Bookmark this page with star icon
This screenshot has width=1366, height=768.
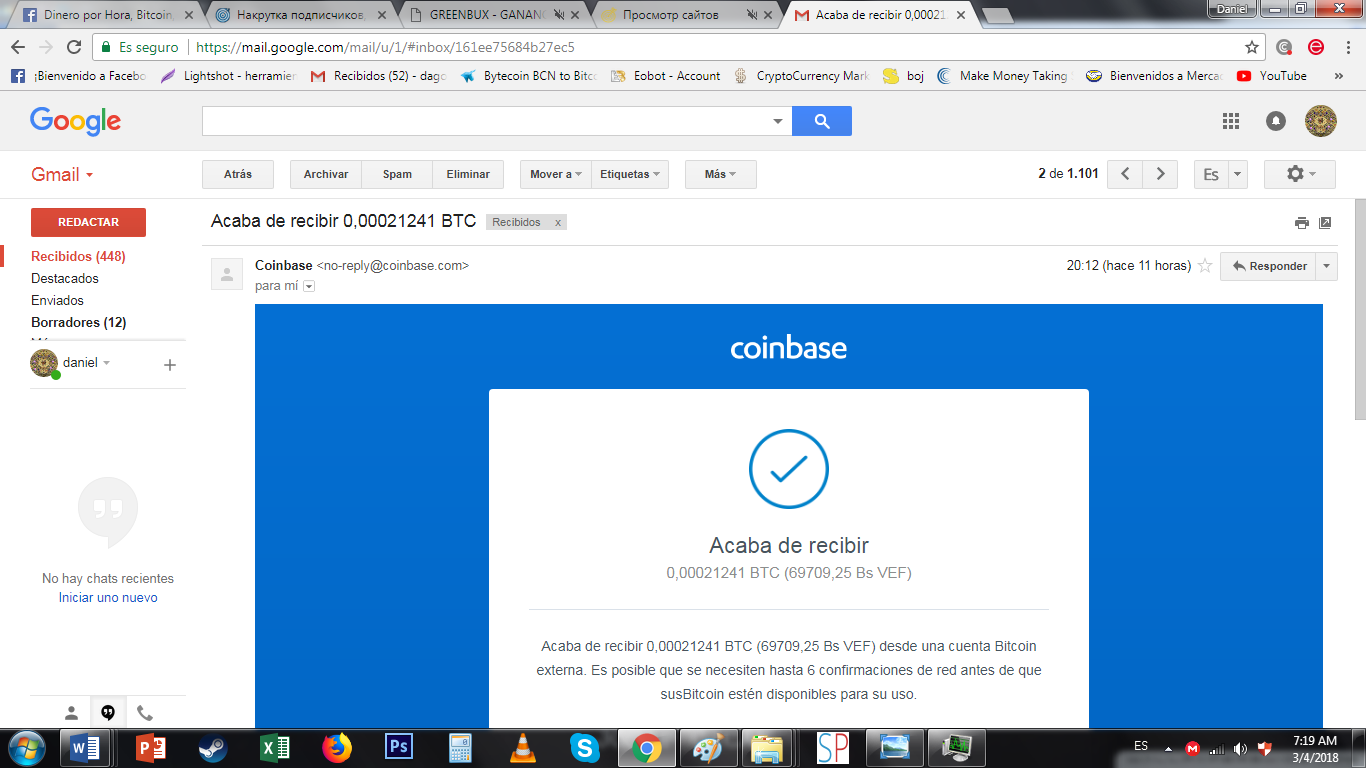point(1252,47)
